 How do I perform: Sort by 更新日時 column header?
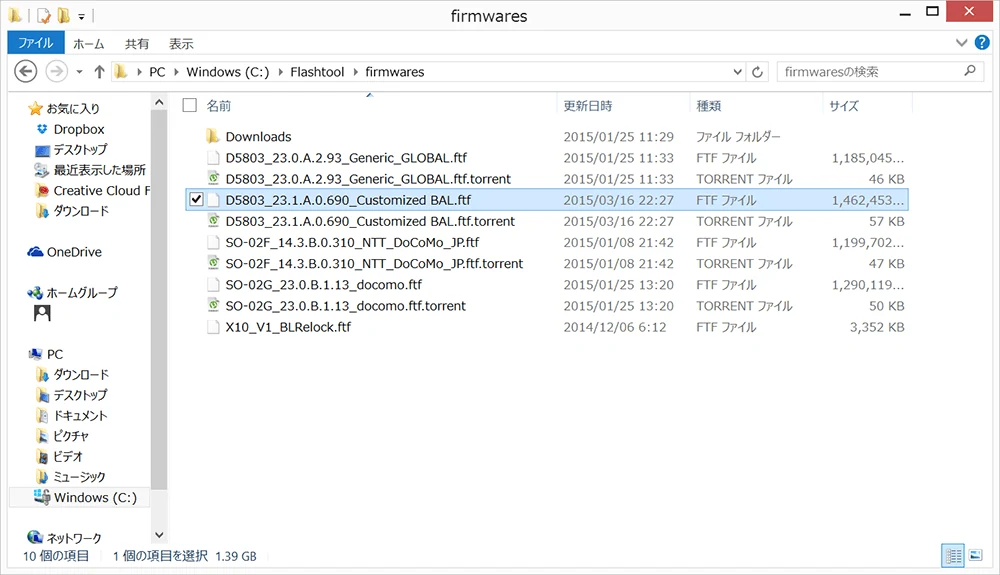pos(587,105)
